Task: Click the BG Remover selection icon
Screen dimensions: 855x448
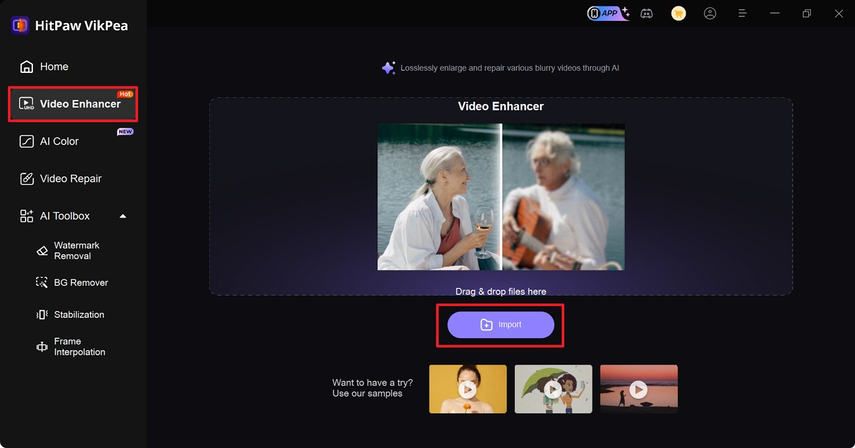Action: pyautogui.click(x=42, y=282)
